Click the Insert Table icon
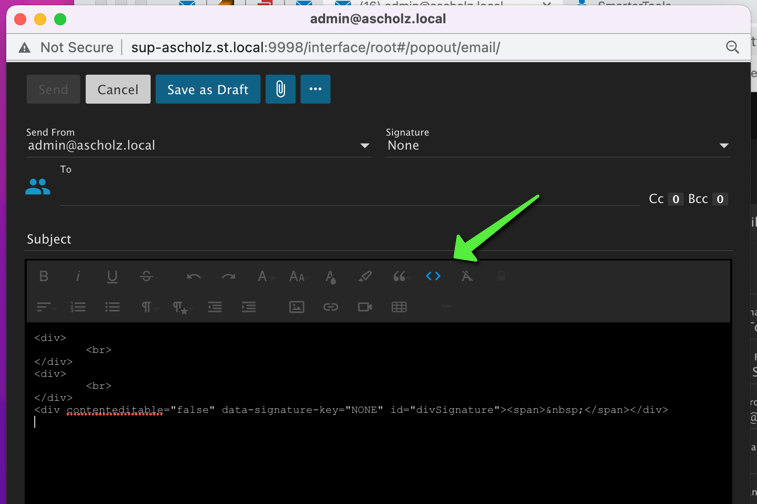The image size is (757, 504). [399, 307]
